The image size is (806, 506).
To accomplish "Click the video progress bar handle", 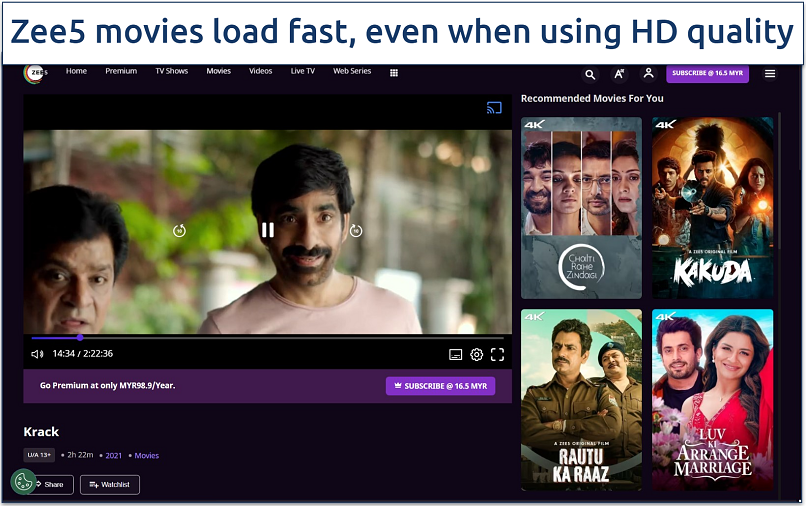I will [80, 338].
